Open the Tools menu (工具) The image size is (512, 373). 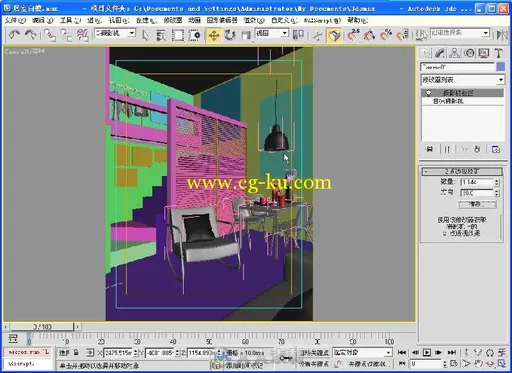click(x=70, y=21)
